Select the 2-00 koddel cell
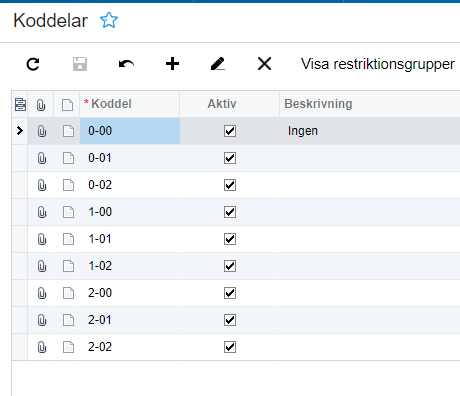This screenshot has height=396, width=460. 130,293
